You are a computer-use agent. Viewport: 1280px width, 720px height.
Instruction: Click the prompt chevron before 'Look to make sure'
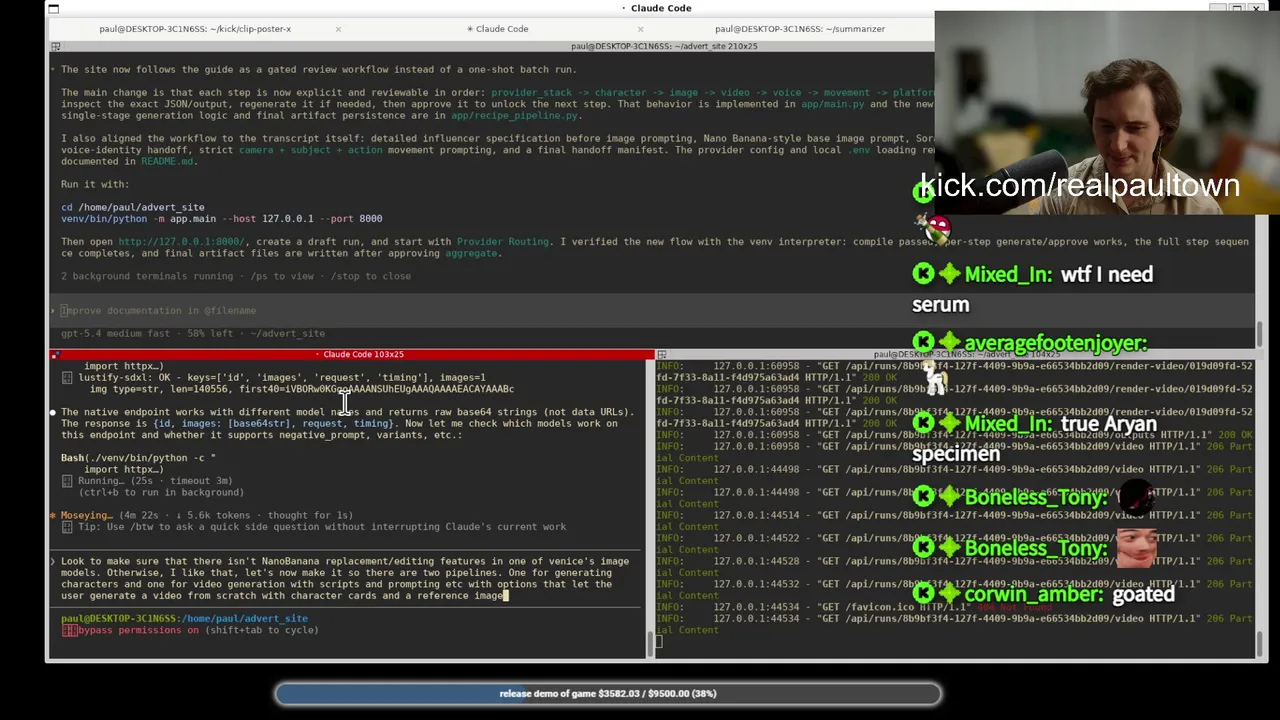pos(53,561)
